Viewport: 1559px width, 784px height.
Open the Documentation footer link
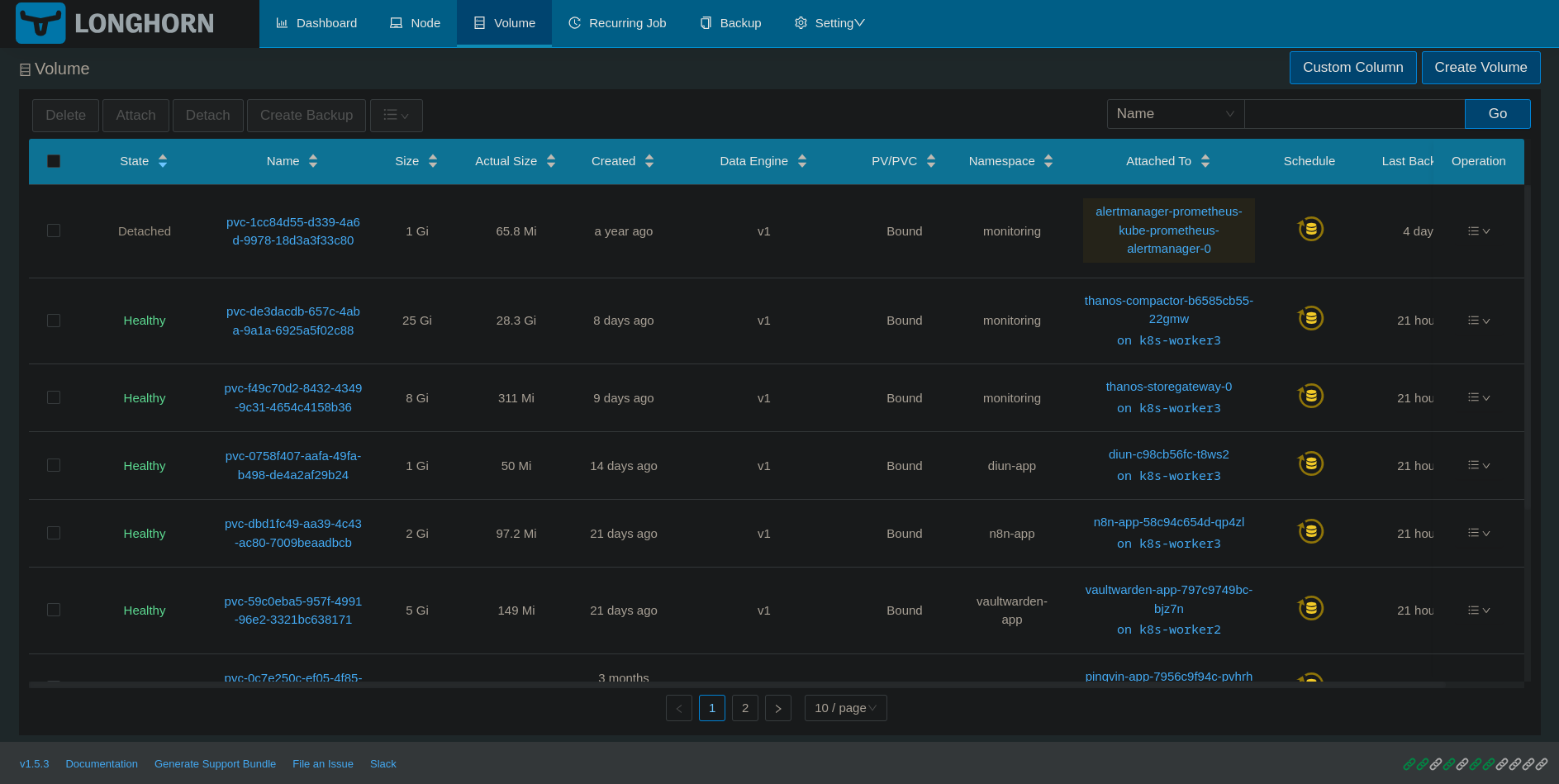coord(102,764)
